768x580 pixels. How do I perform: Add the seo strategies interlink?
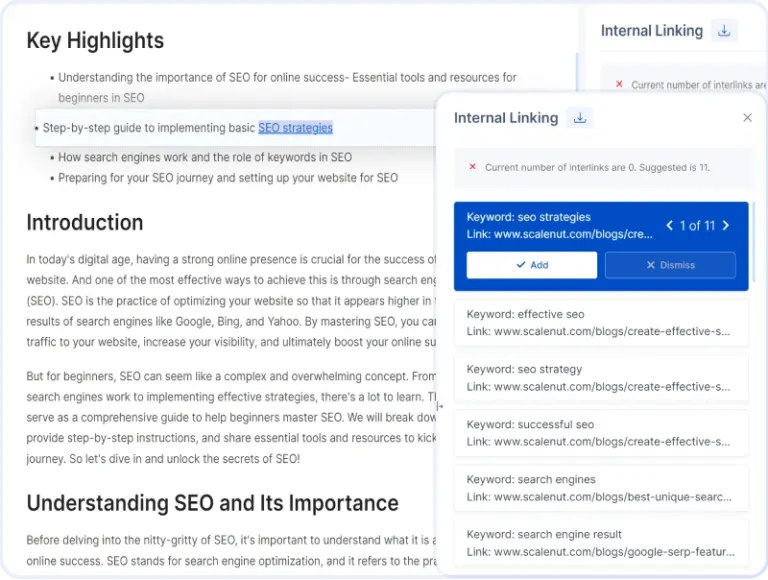[x=531, y=265]
